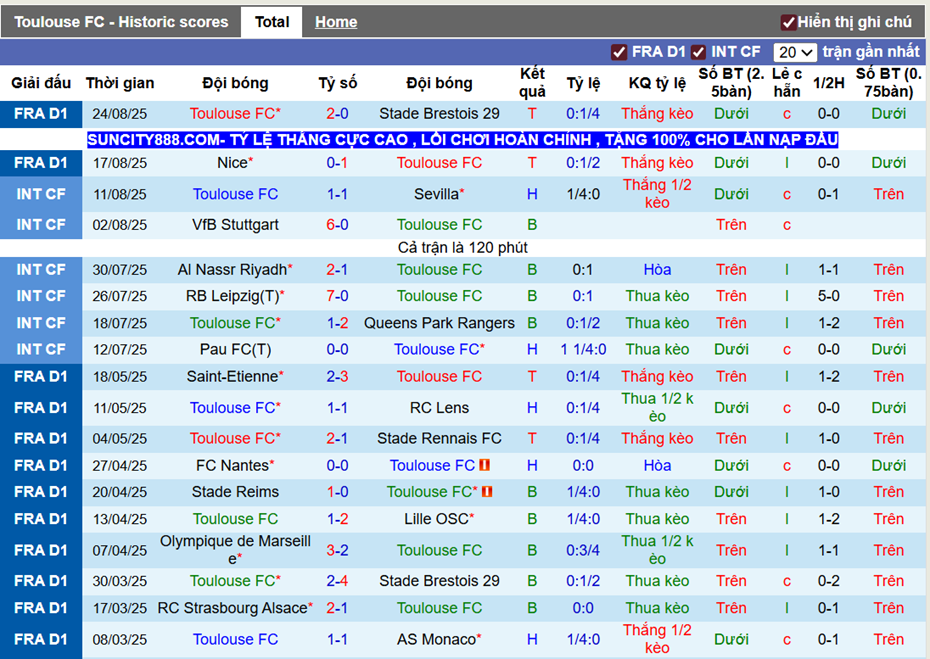Click 'Hòa' result in Al Nassr row
This screenshot has width=930, height=659.
tap(657, 270)
